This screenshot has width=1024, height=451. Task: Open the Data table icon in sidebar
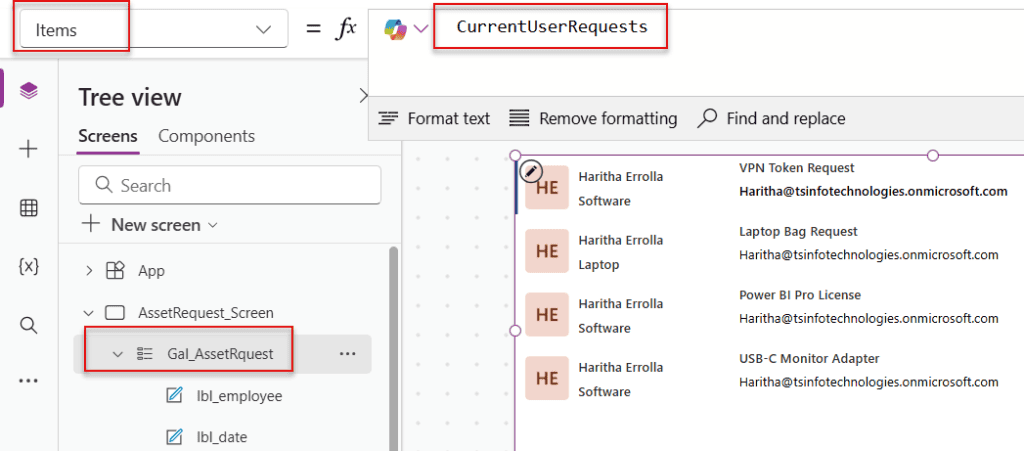pos(28,208)
